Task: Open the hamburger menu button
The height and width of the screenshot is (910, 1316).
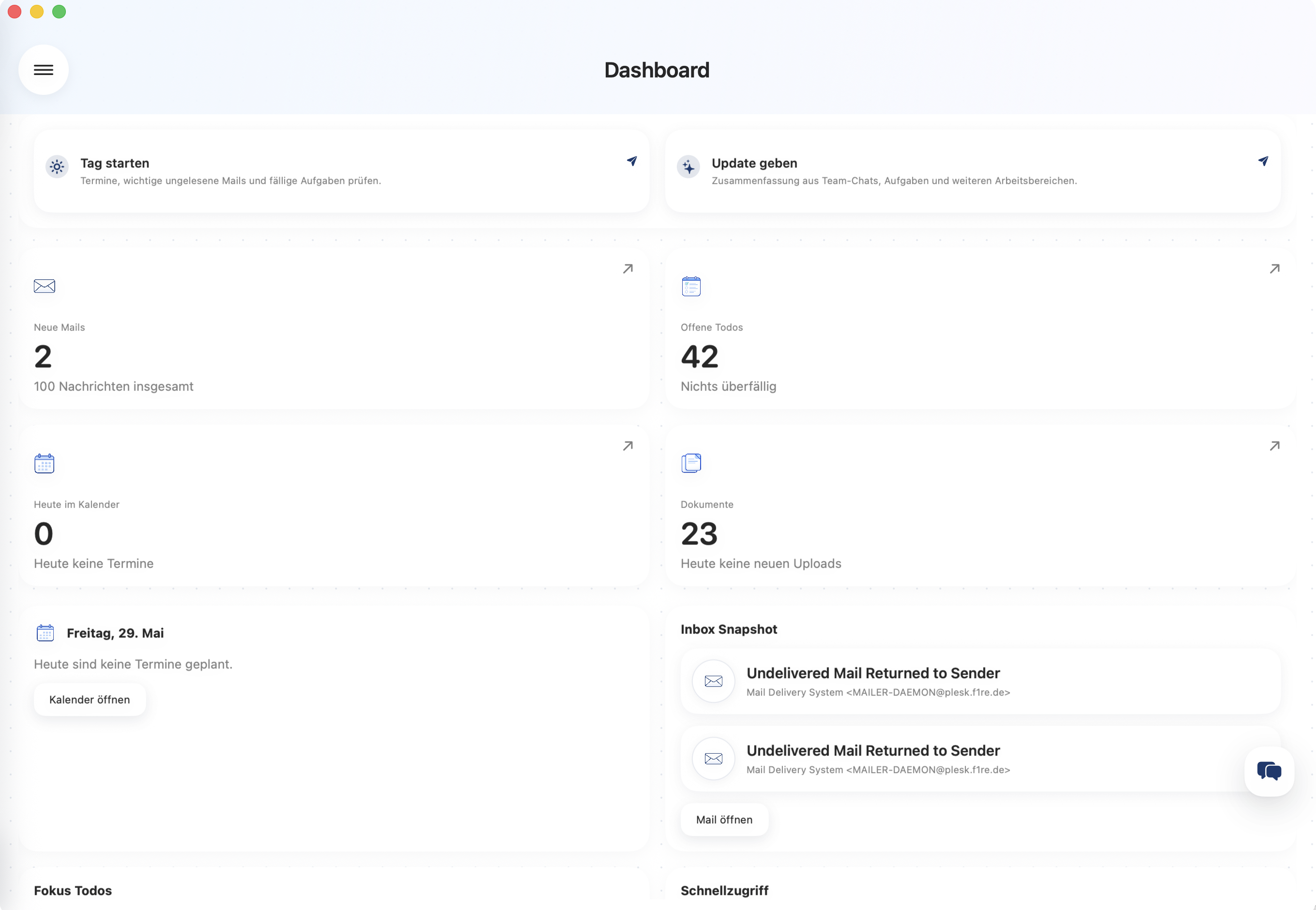Action: [44, 70]
